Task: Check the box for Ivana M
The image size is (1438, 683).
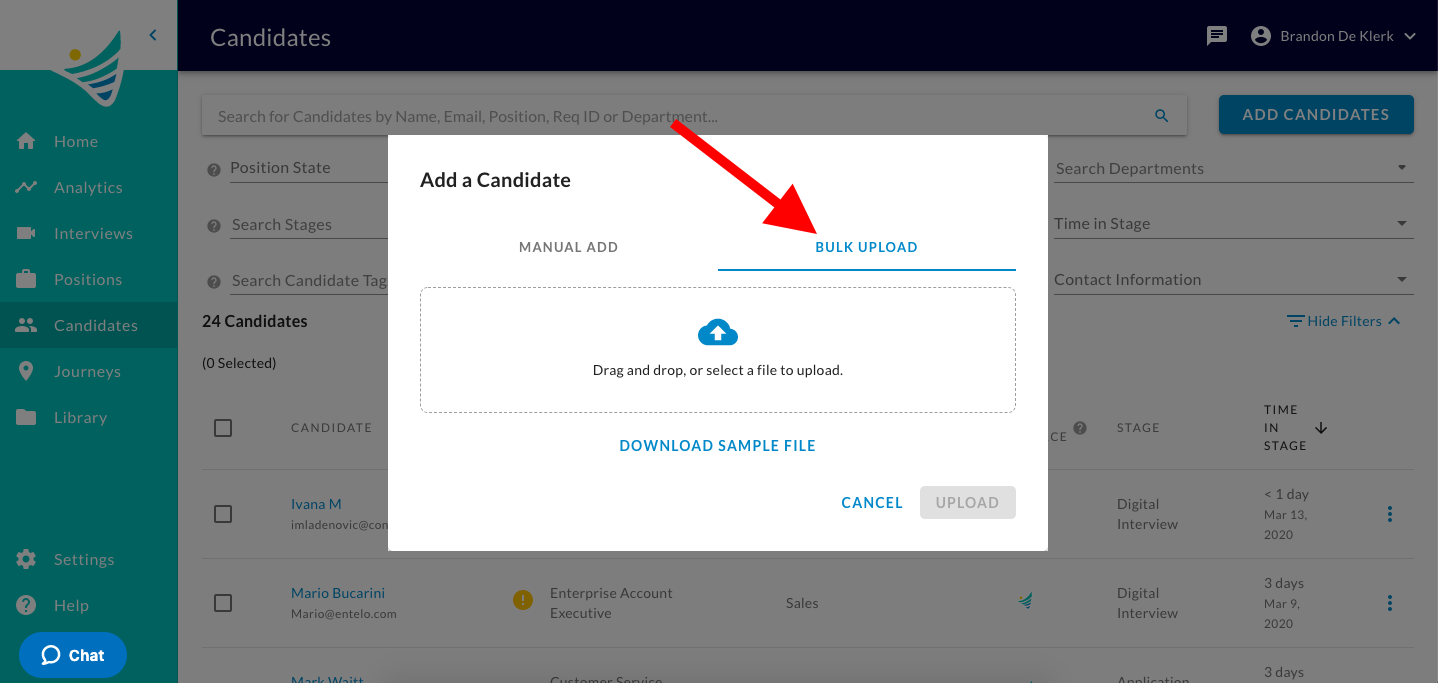Action: (x=223, y=514)
